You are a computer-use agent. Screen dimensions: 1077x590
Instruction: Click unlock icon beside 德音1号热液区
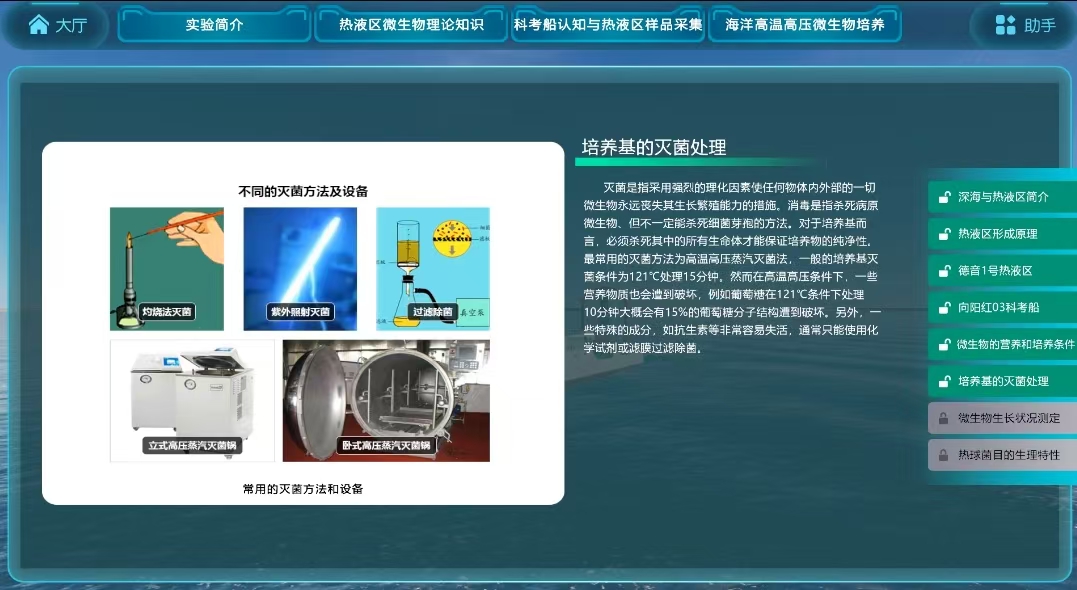click(943, 271)
